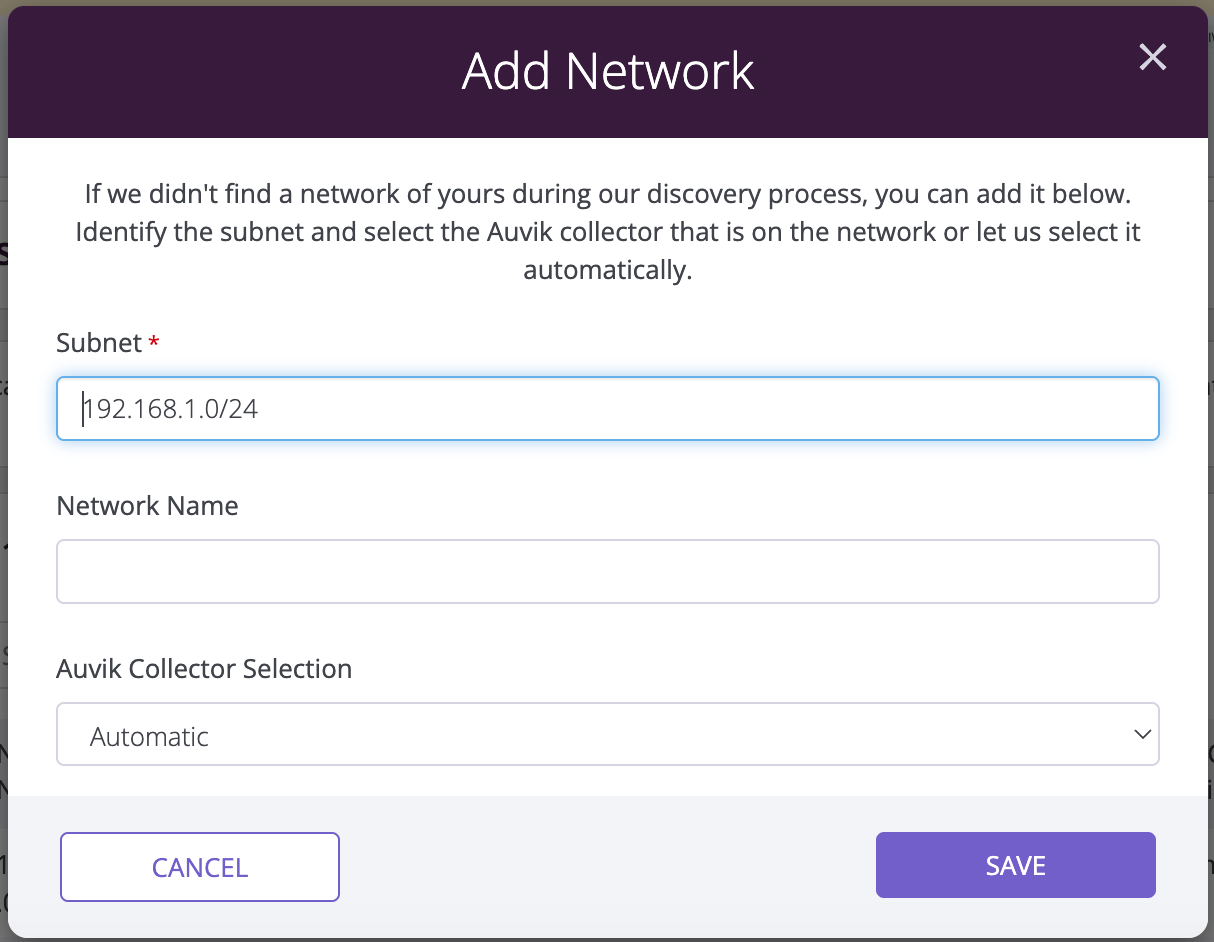Focus the Network Name text box
Viewport: 1214px width, 942px height.
606,571
